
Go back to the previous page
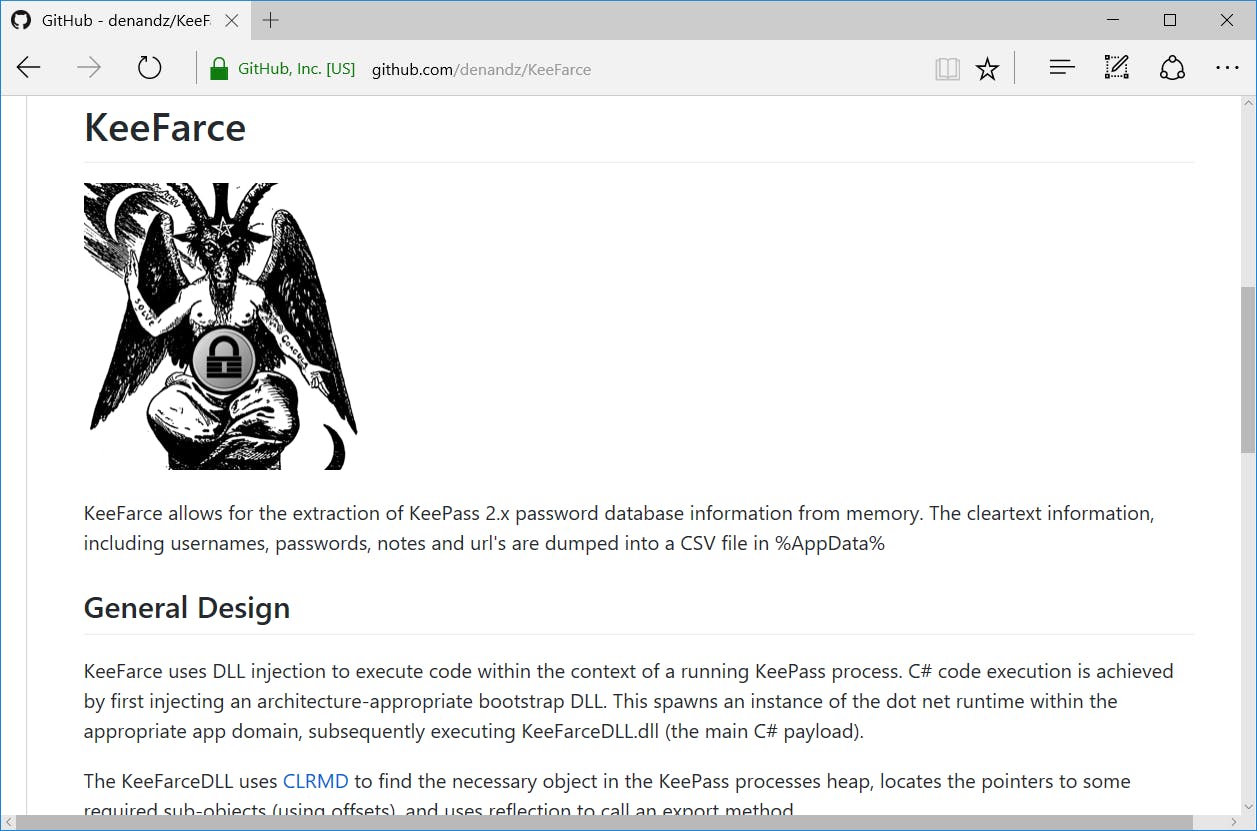pos(29,68)
